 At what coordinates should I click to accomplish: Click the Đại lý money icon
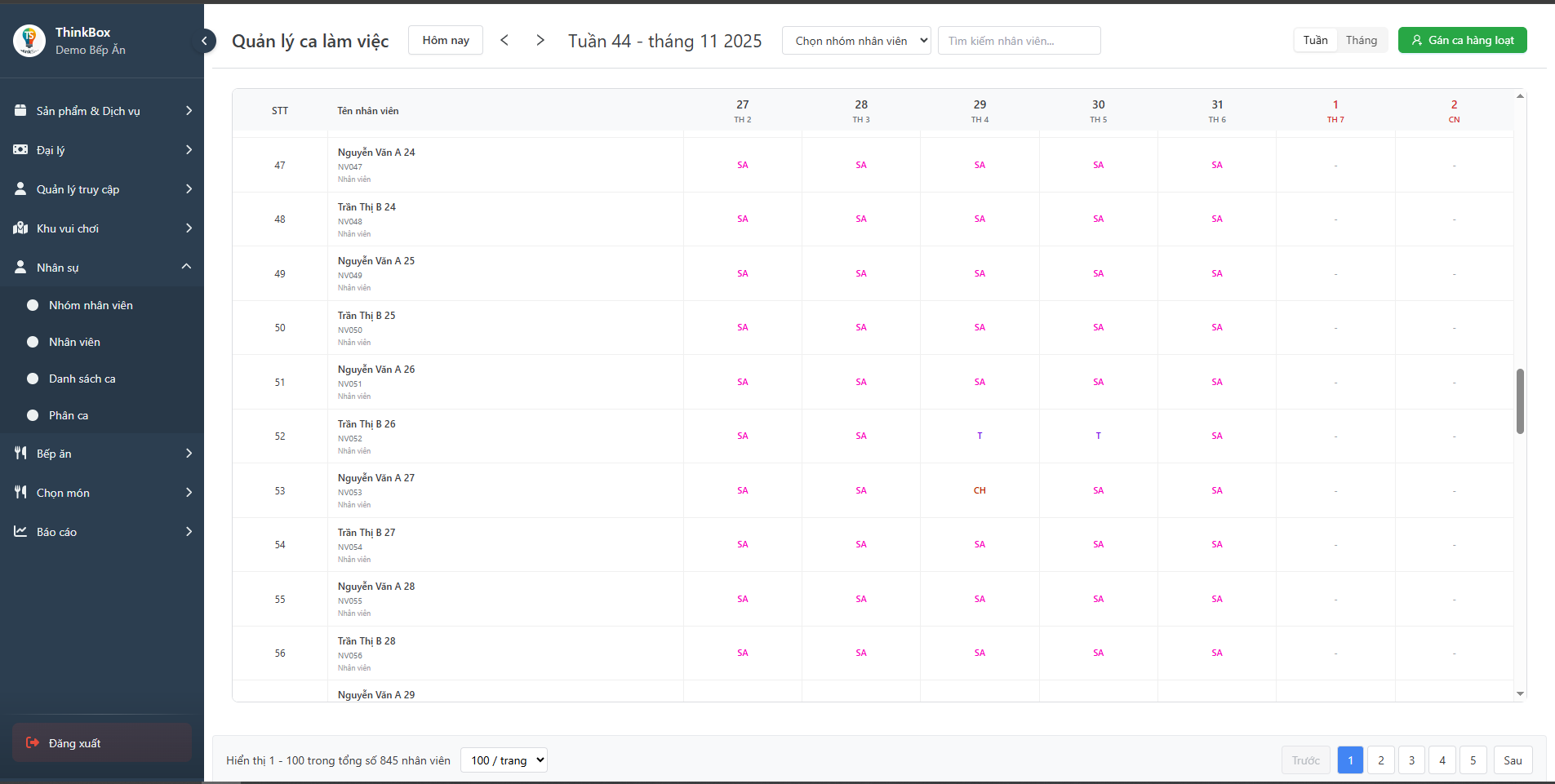20,149
